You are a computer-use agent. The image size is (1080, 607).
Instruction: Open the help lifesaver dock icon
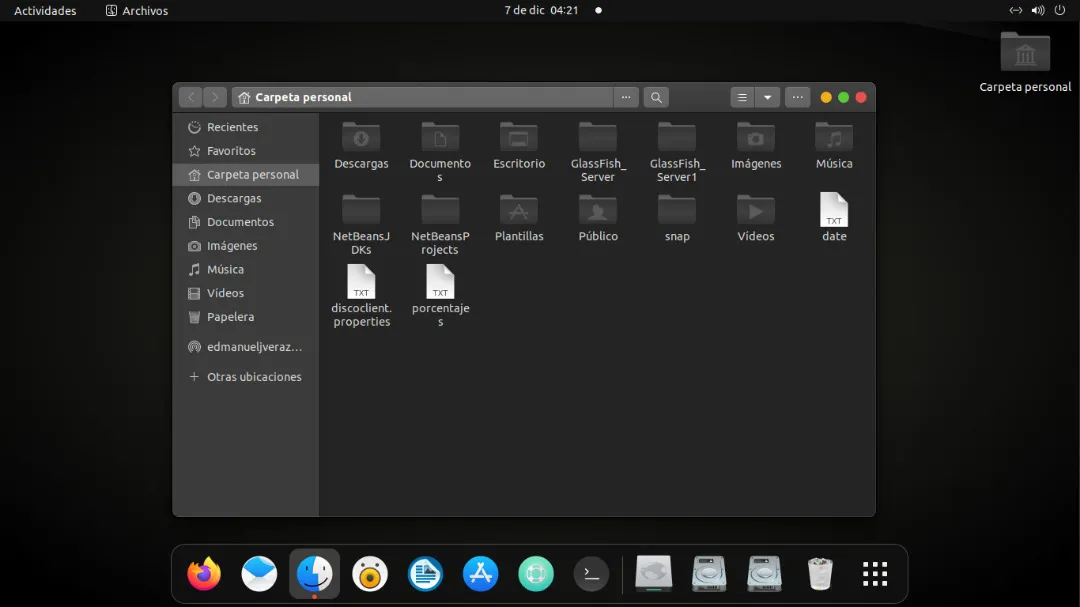point(536,573)
